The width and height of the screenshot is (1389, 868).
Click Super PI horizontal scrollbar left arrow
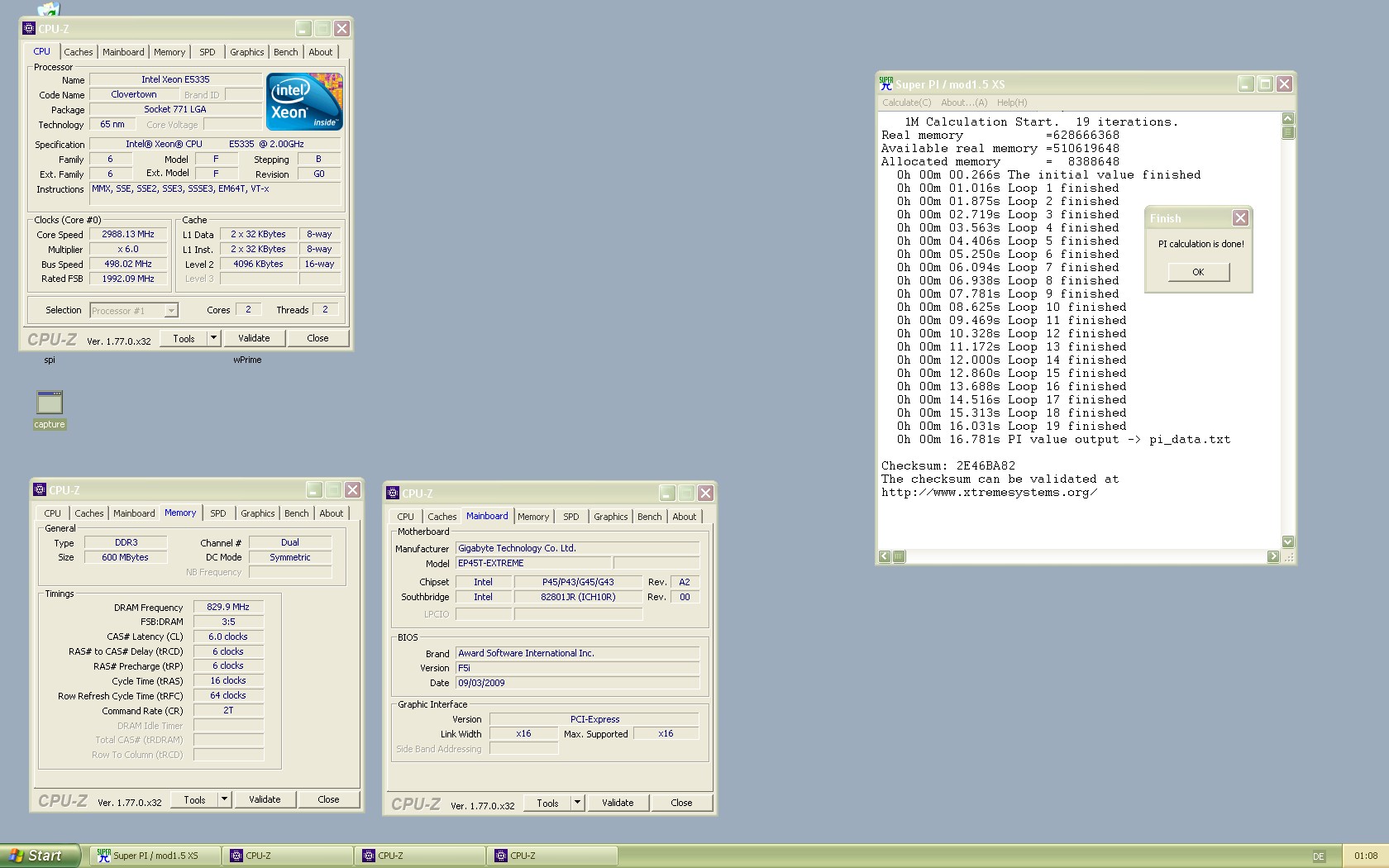tap(885, 556)
